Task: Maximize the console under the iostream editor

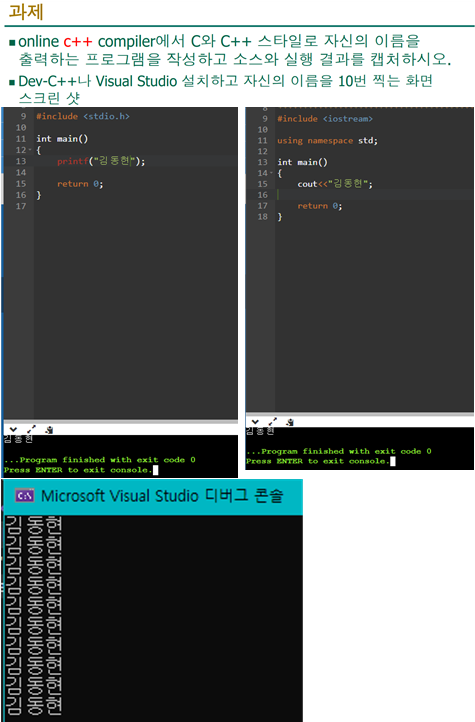Action: pos(272,421)
